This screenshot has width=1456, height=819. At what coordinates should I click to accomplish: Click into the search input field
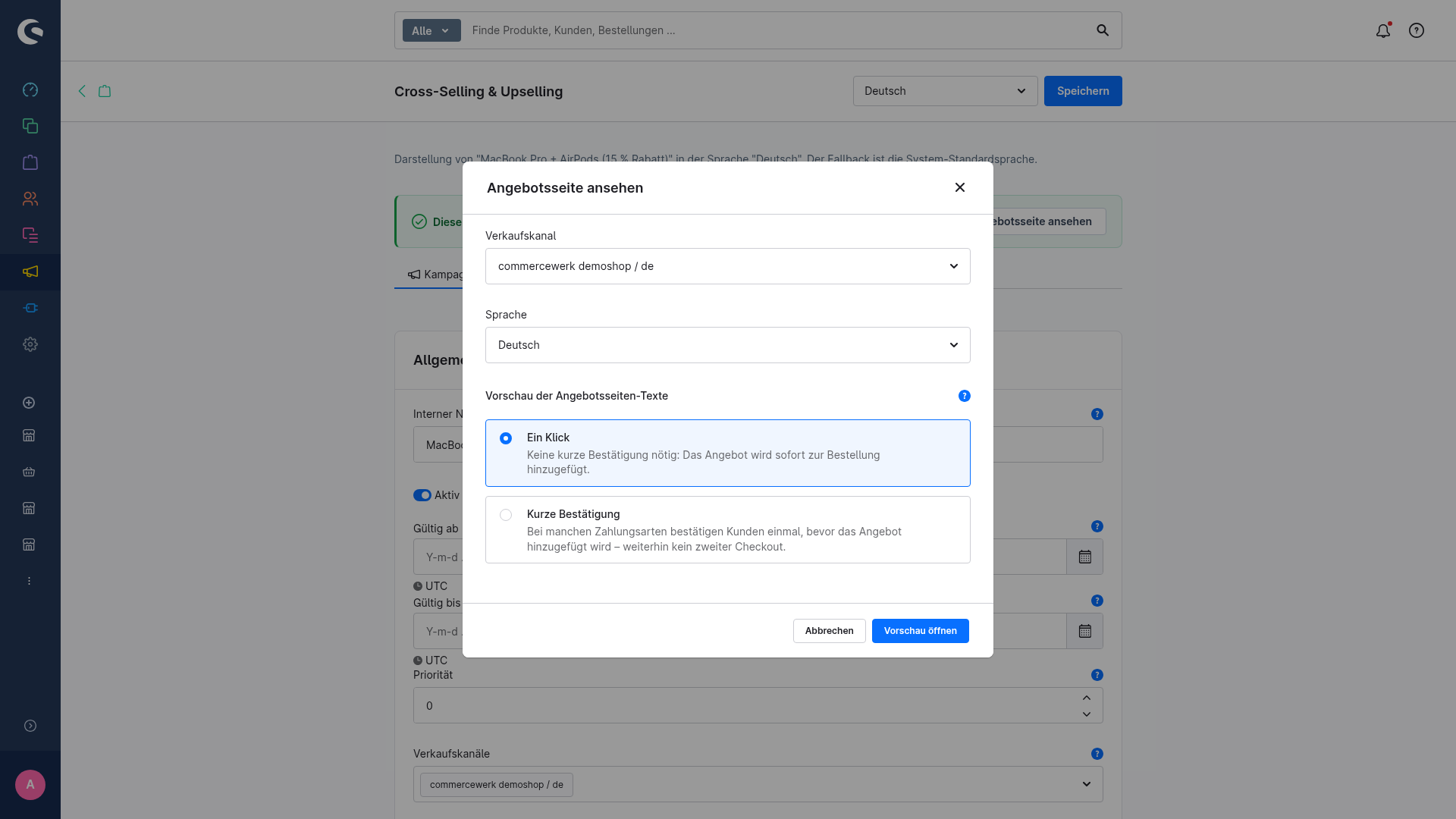click(x=777, y=30)
